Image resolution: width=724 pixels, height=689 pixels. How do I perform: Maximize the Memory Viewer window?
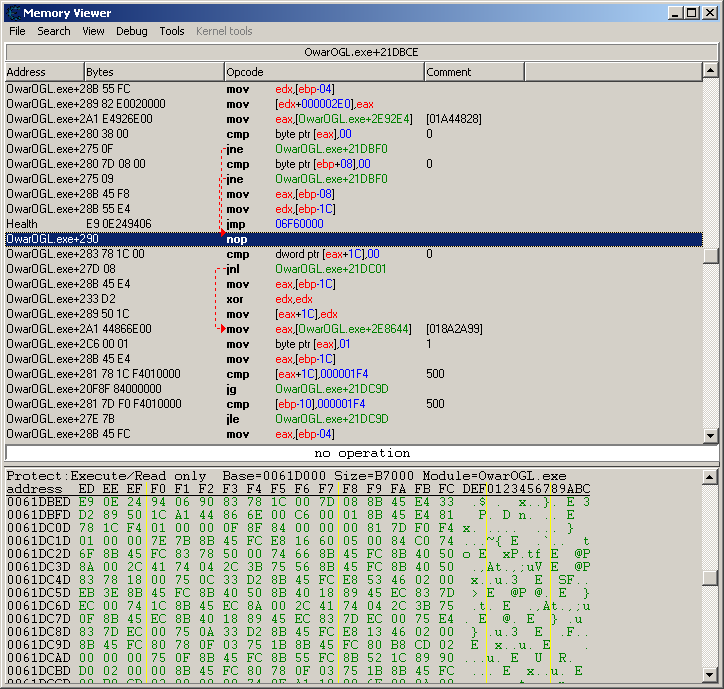pos(690,12)
